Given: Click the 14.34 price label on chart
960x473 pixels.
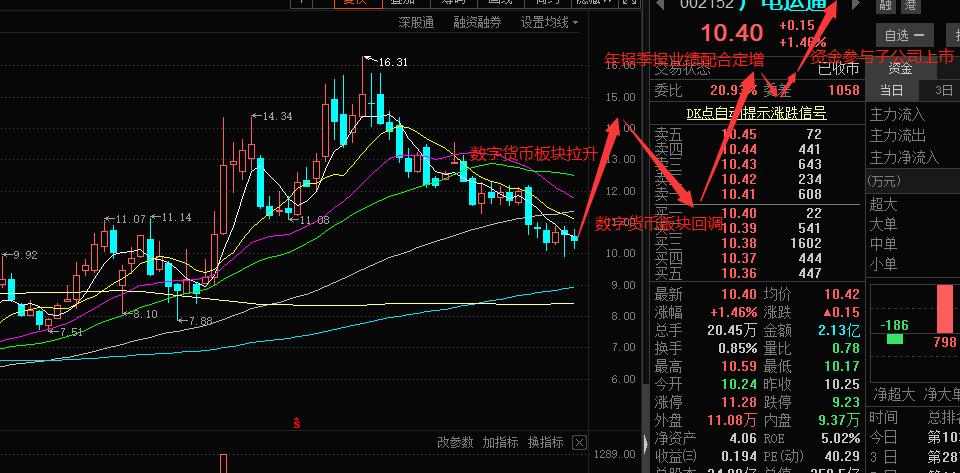Looking at the screenshot, I should click(x=277, y=116).
